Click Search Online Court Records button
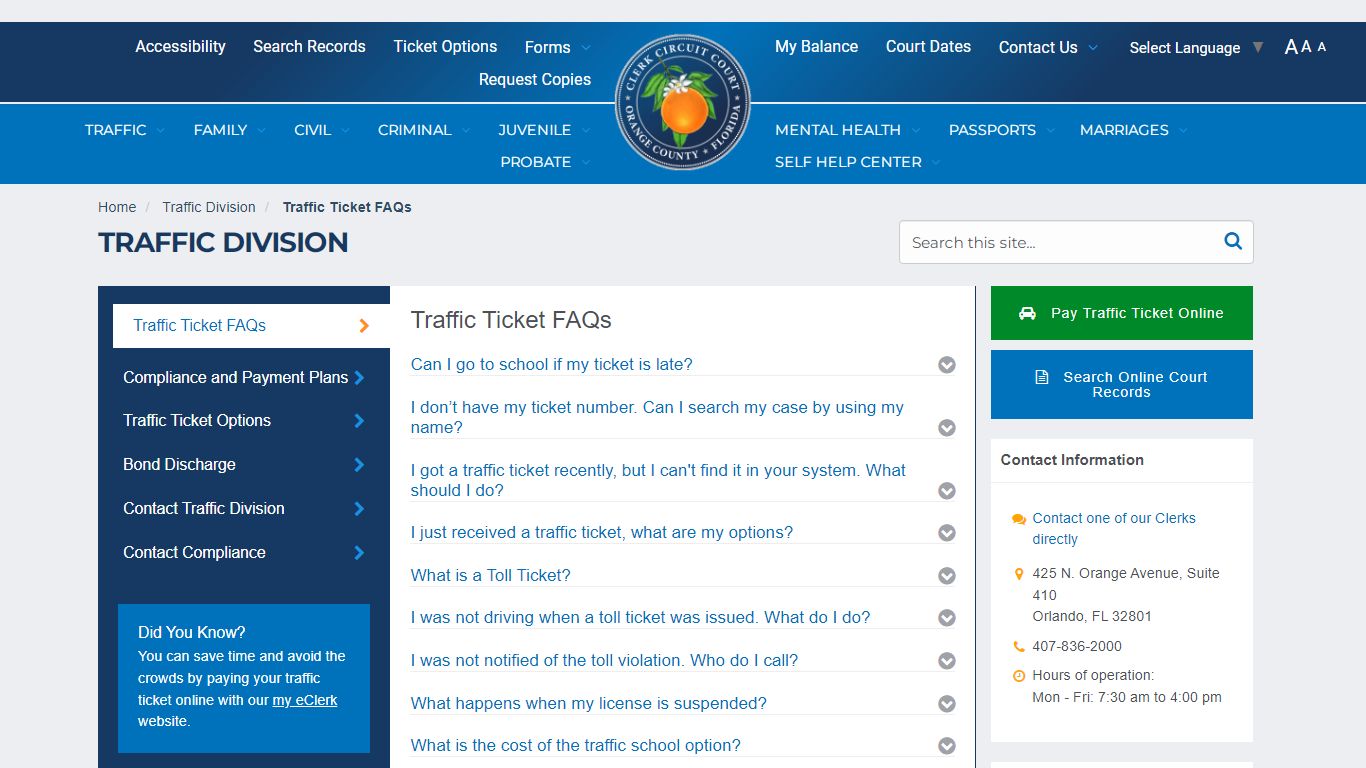Viewport: 1366px width, 768px height. point(1122,384)
